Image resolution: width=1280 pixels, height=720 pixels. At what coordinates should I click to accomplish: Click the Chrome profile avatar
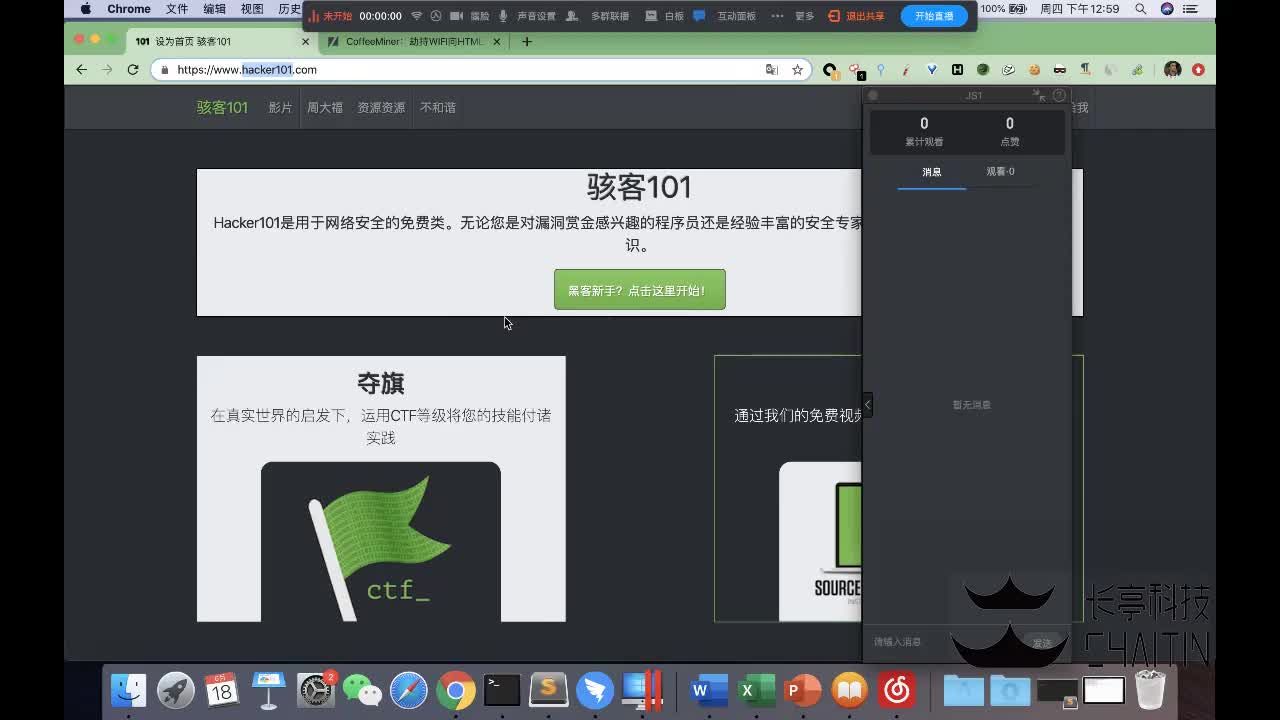[x=1173, y=70]
